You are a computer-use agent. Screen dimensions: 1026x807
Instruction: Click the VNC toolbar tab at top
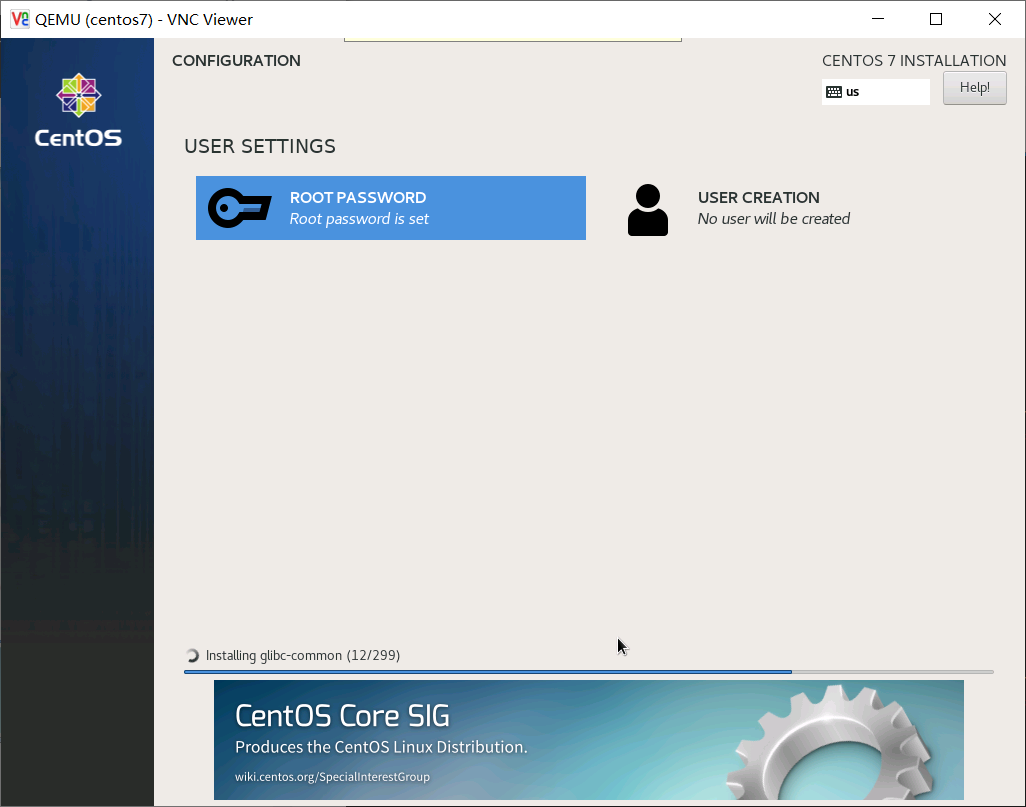click(x=513, y=39)
